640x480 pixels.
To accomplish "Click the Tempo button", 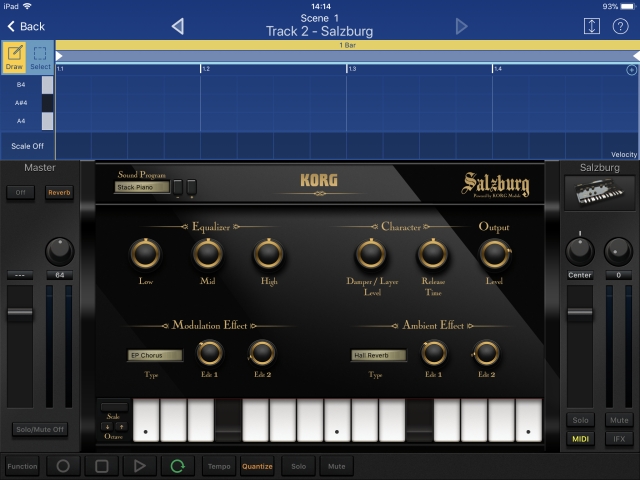I will (218, 466).
